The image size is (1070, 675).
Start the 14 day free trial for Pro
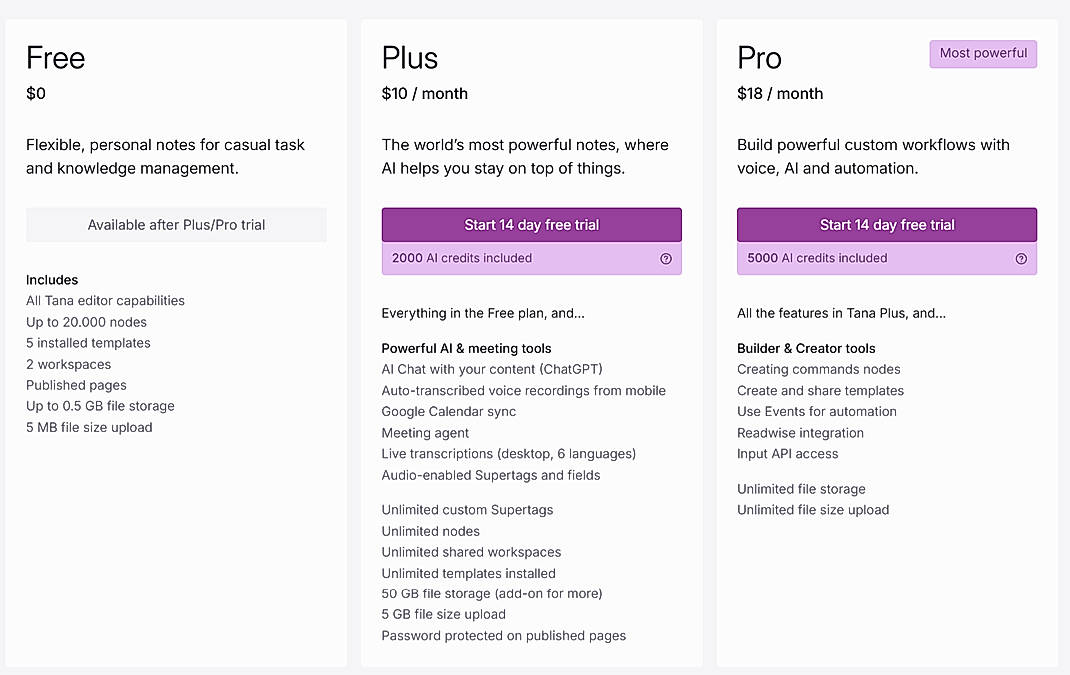click(886, 224)
